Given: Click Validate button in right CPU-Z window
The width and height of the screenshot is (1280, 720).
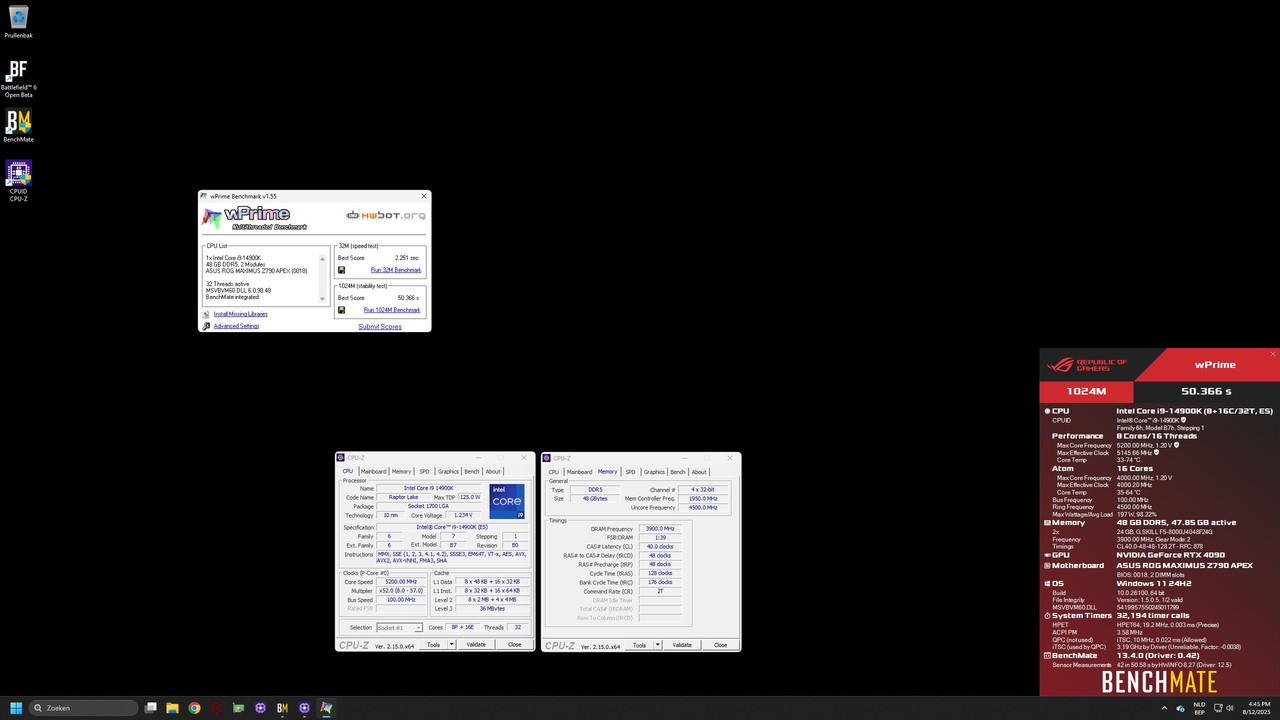Looking at the screenshot, I should (682, 645).
